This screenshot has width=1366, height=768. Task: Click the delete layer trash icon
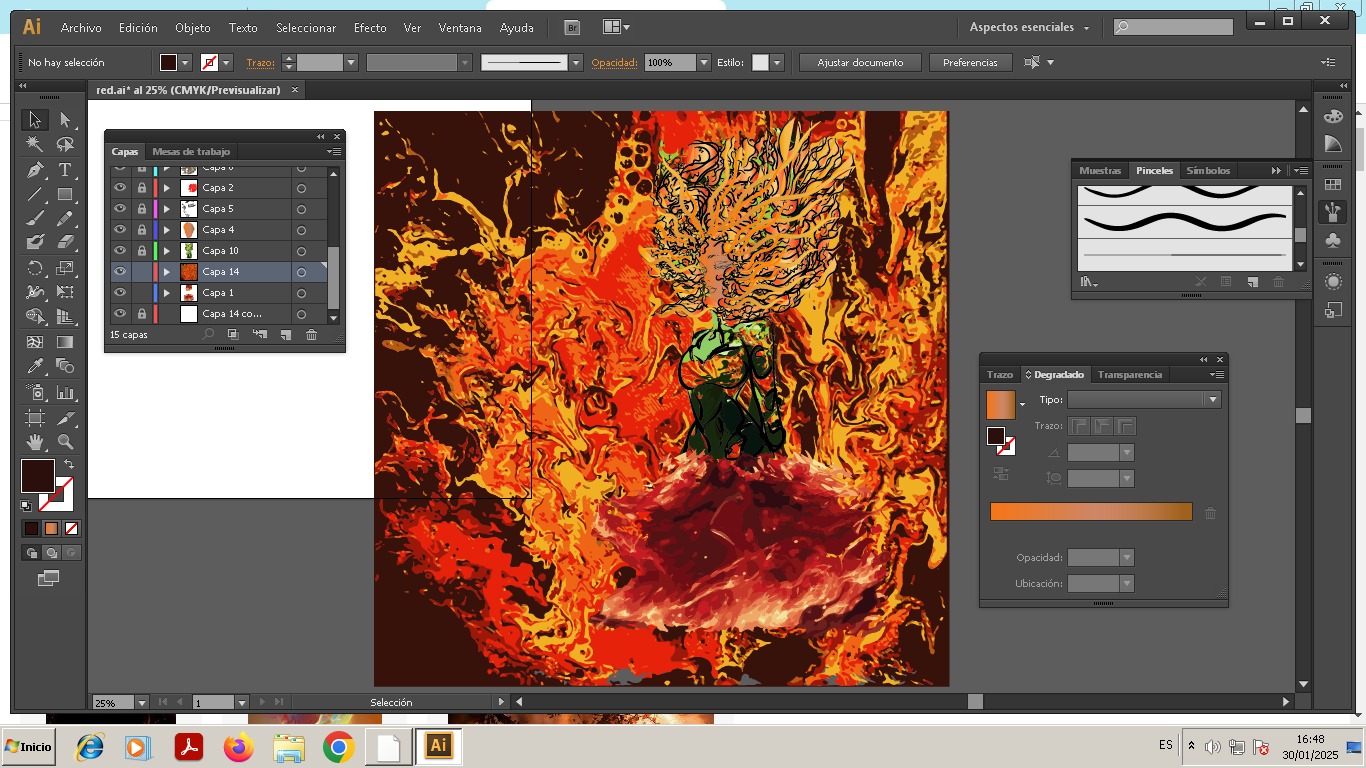311,335
